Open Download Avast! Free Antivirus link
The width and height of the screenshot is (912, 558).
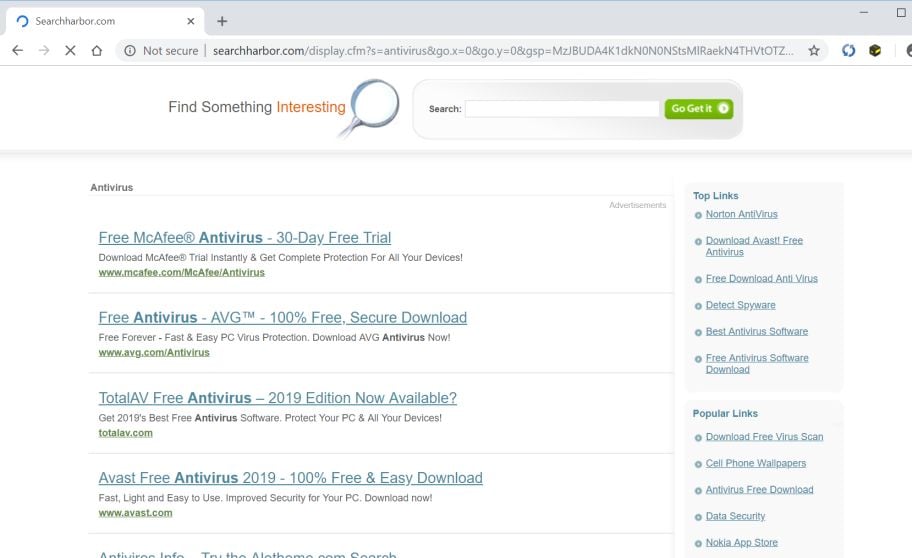click(754, 246)
